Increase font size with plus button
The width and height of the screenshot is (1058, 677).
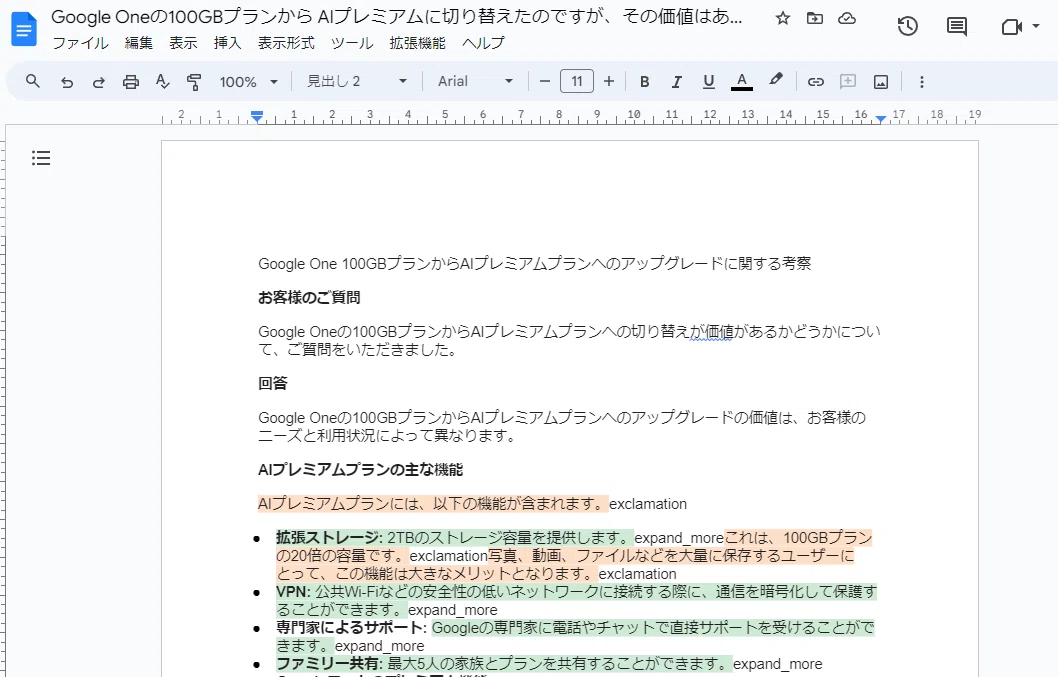609,82
